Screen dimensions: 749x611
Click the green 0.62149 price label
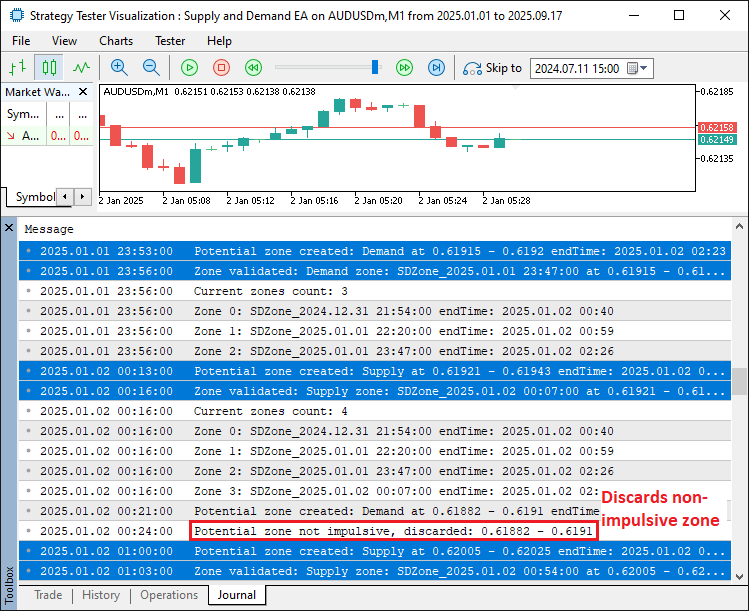(x=717, y=139)
